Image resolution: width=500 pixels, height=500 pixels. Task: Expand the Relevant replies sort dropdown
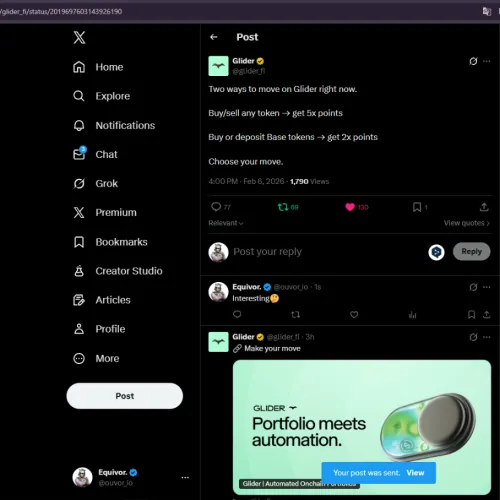tap(226, 223)
